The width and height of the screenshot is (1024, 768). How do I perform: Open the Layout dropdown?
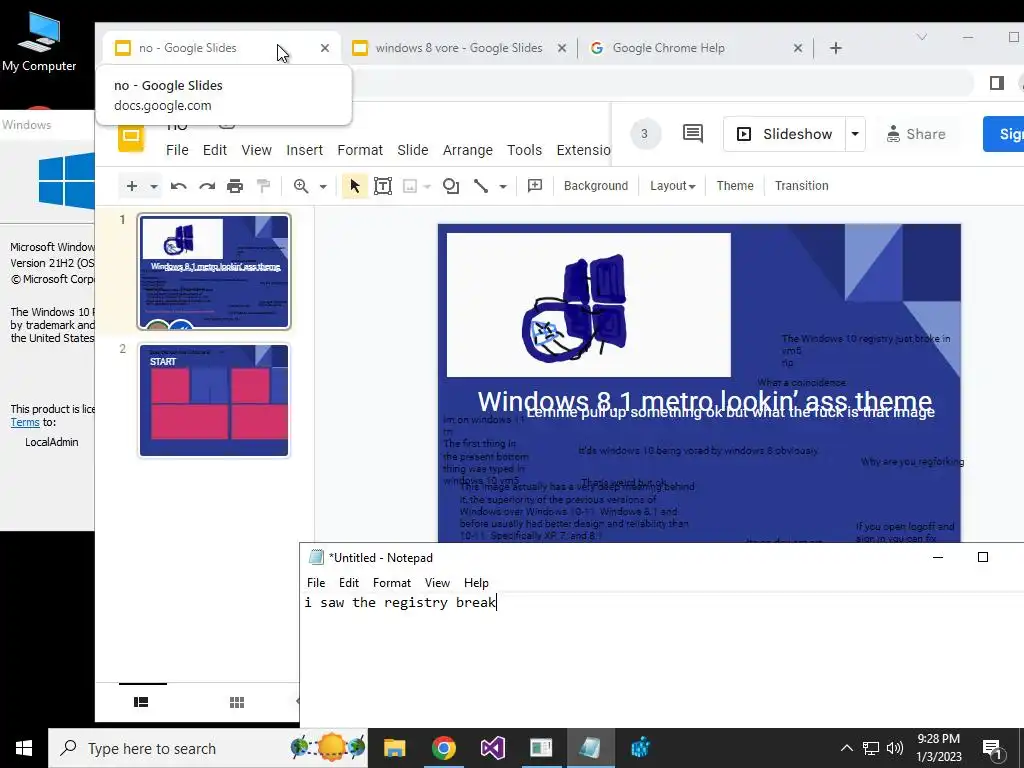[x=672, y=185]
